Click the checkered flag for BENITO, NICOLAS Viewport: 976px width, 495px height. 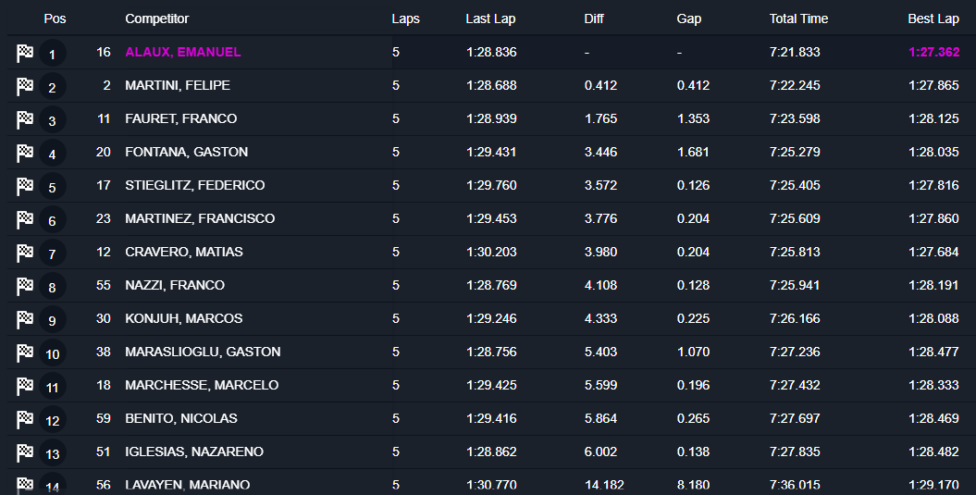tap(25, 420)
